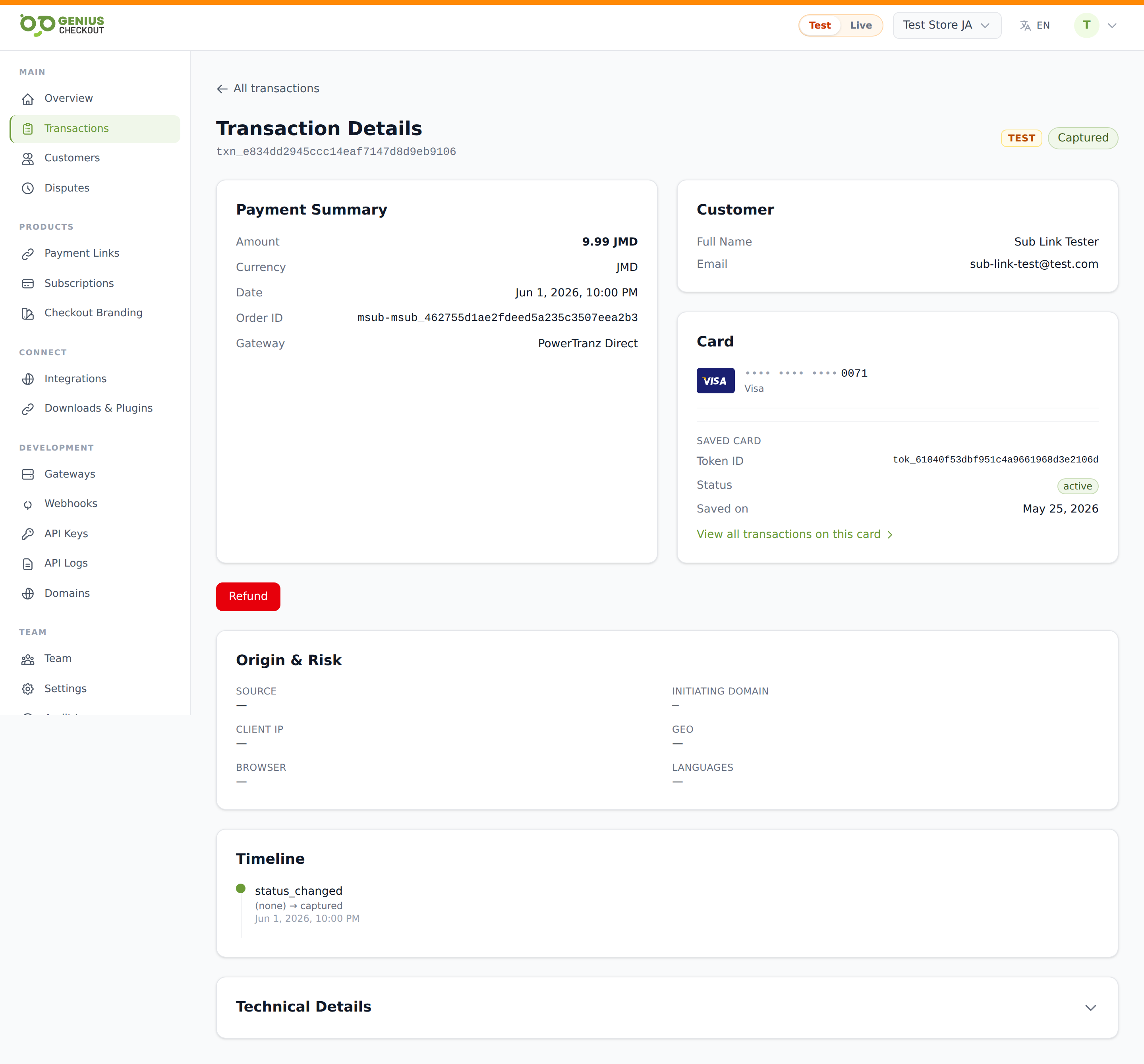Switch to Test mode
Screen dimensions: 1144x1064
(x=819, y=25)
